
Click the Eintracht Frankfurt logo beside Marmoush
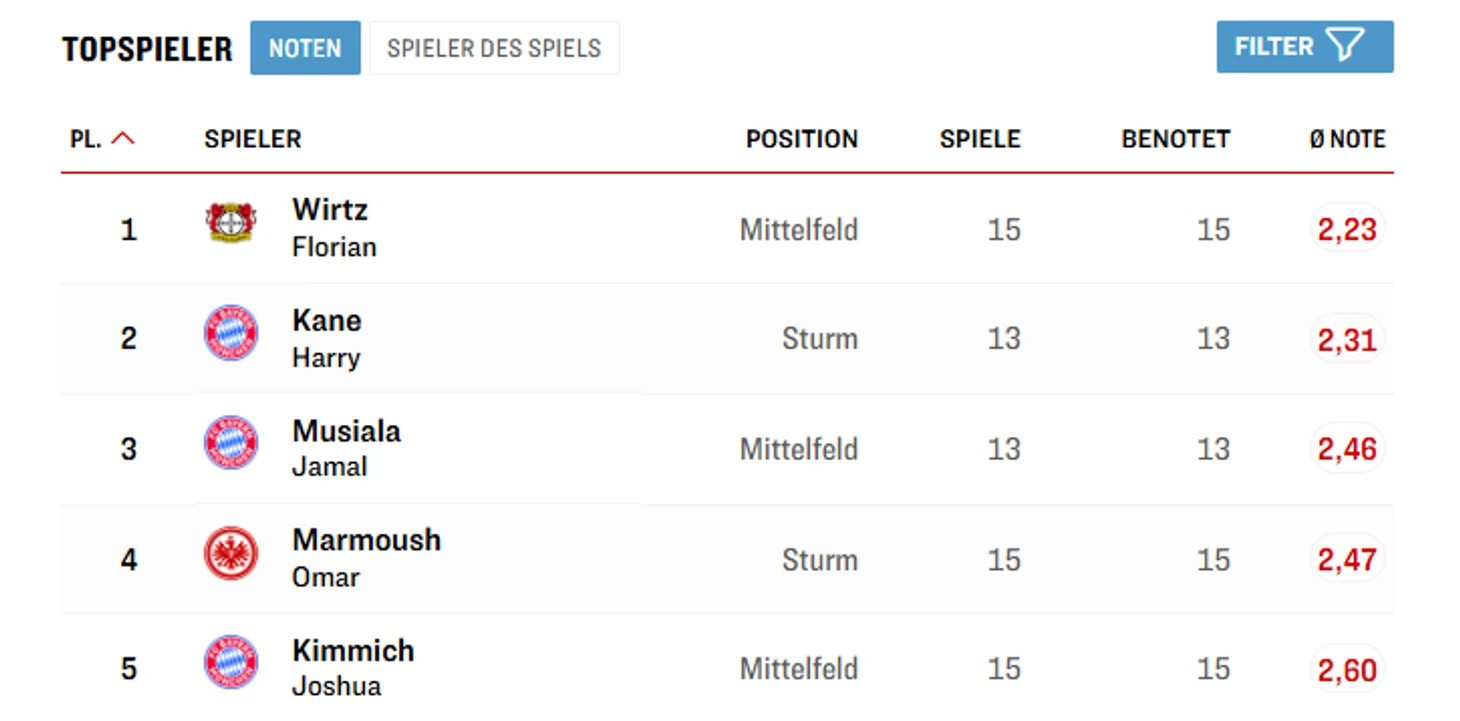pyautogui.click(x=231, y=553)
